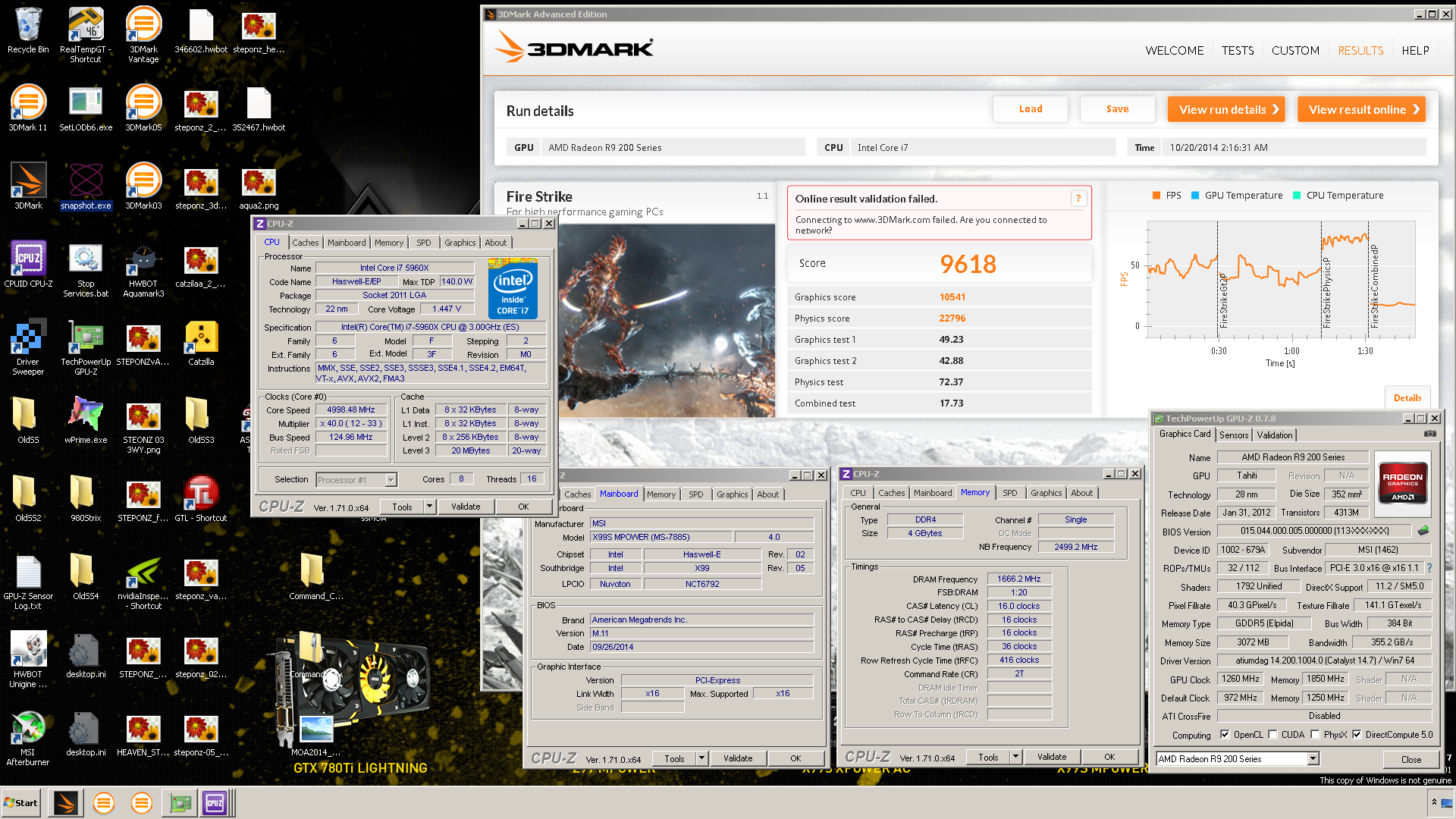Switch to RESULTS tab in 3DMark
Image resolution: width=1456 pixels, height=819 pixels.
click(1360, 50)
